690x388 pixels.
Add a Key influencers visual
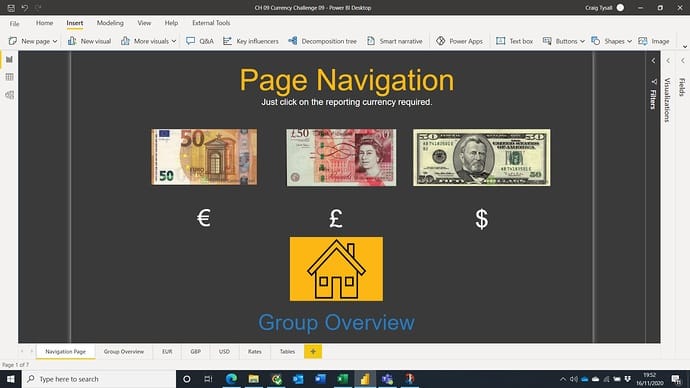click(x=251, y=41)
